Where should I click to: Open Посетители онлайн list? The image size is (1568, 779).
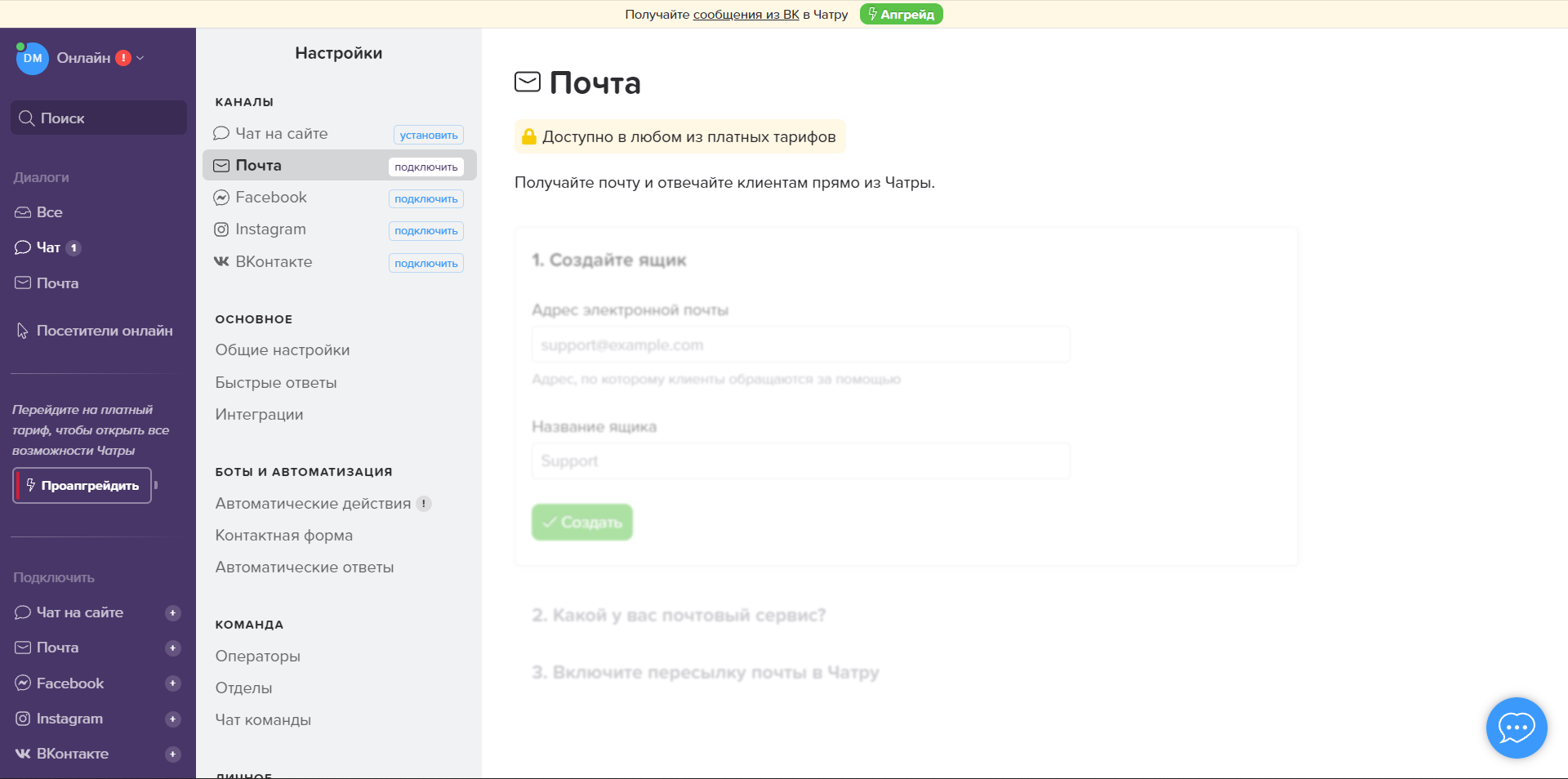pos(95,331)
